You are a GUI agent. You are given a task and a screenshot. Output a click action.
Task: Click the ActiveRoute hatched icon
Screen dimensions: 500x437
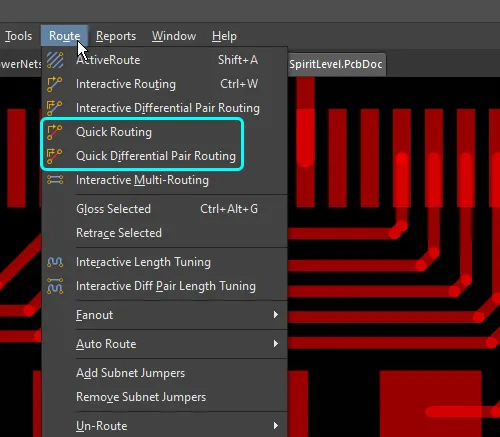pyautogui.click(x=55, y=60)
